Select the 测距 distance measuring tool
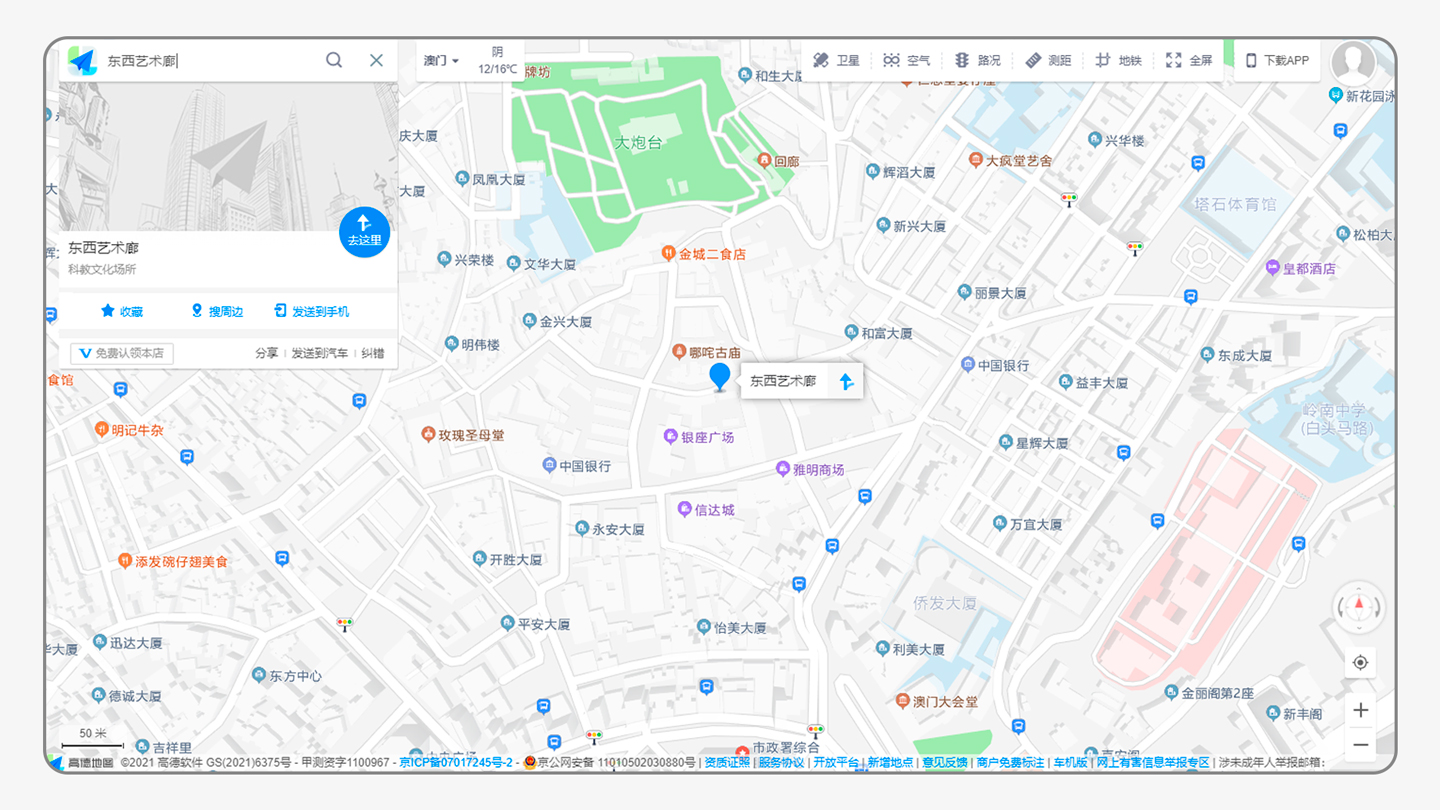 pos(1048,60)
